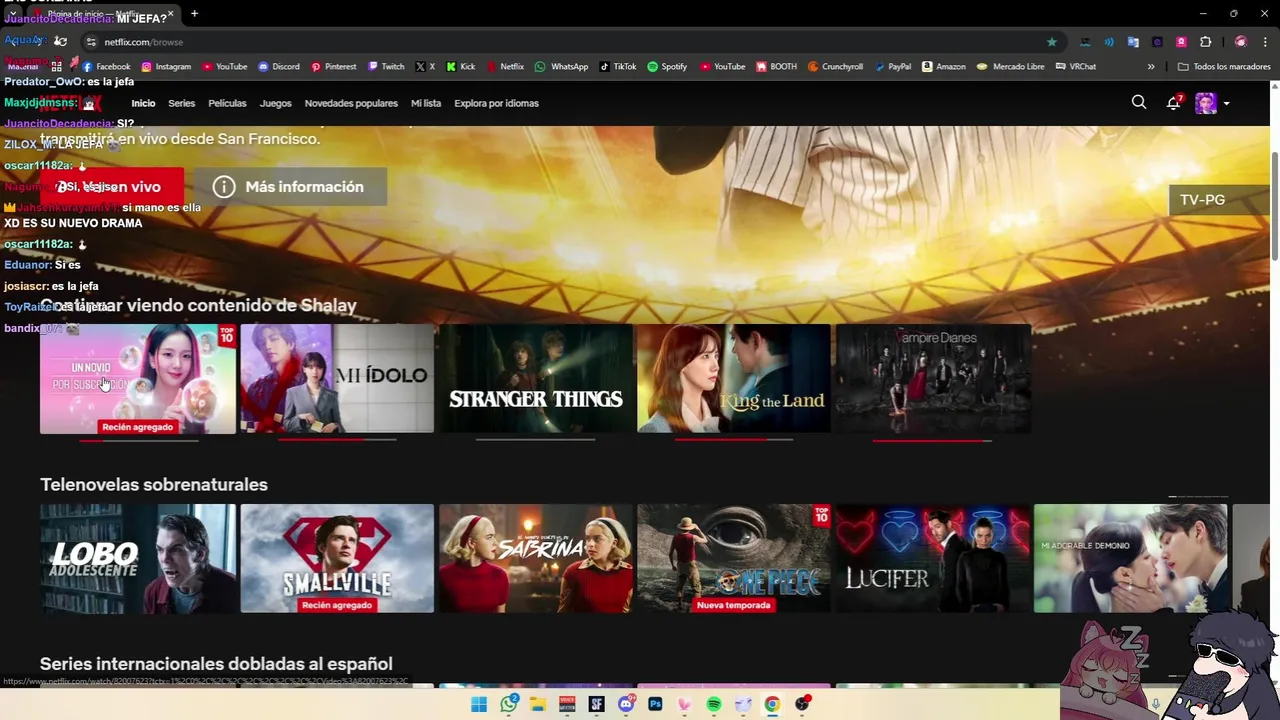1280x720 pixels.
Task: Open the Mercado Libre bookmark
Action: coord(1011,67)
